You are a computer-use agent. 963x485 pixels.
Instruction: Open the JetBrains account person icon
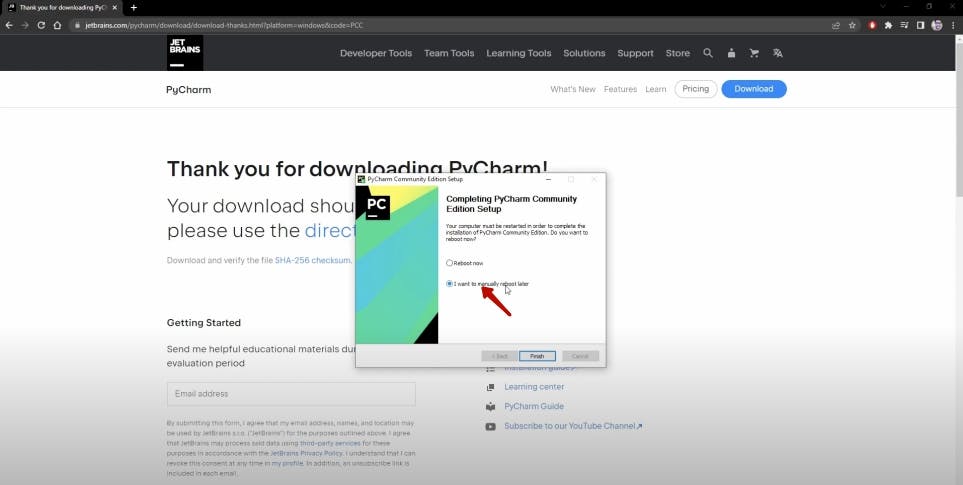(731, 53)
